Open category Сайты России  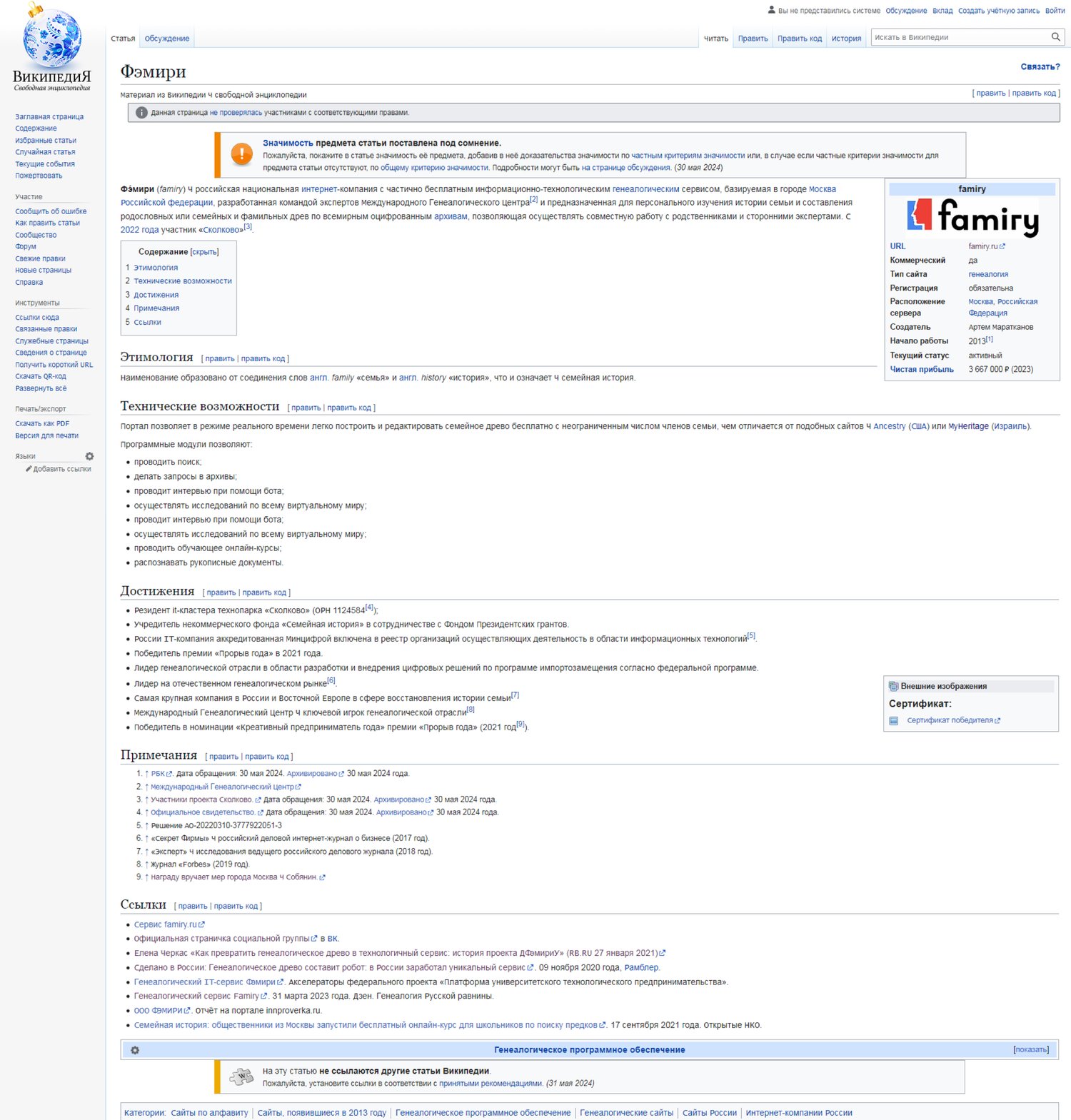[x=709, y=1113]
